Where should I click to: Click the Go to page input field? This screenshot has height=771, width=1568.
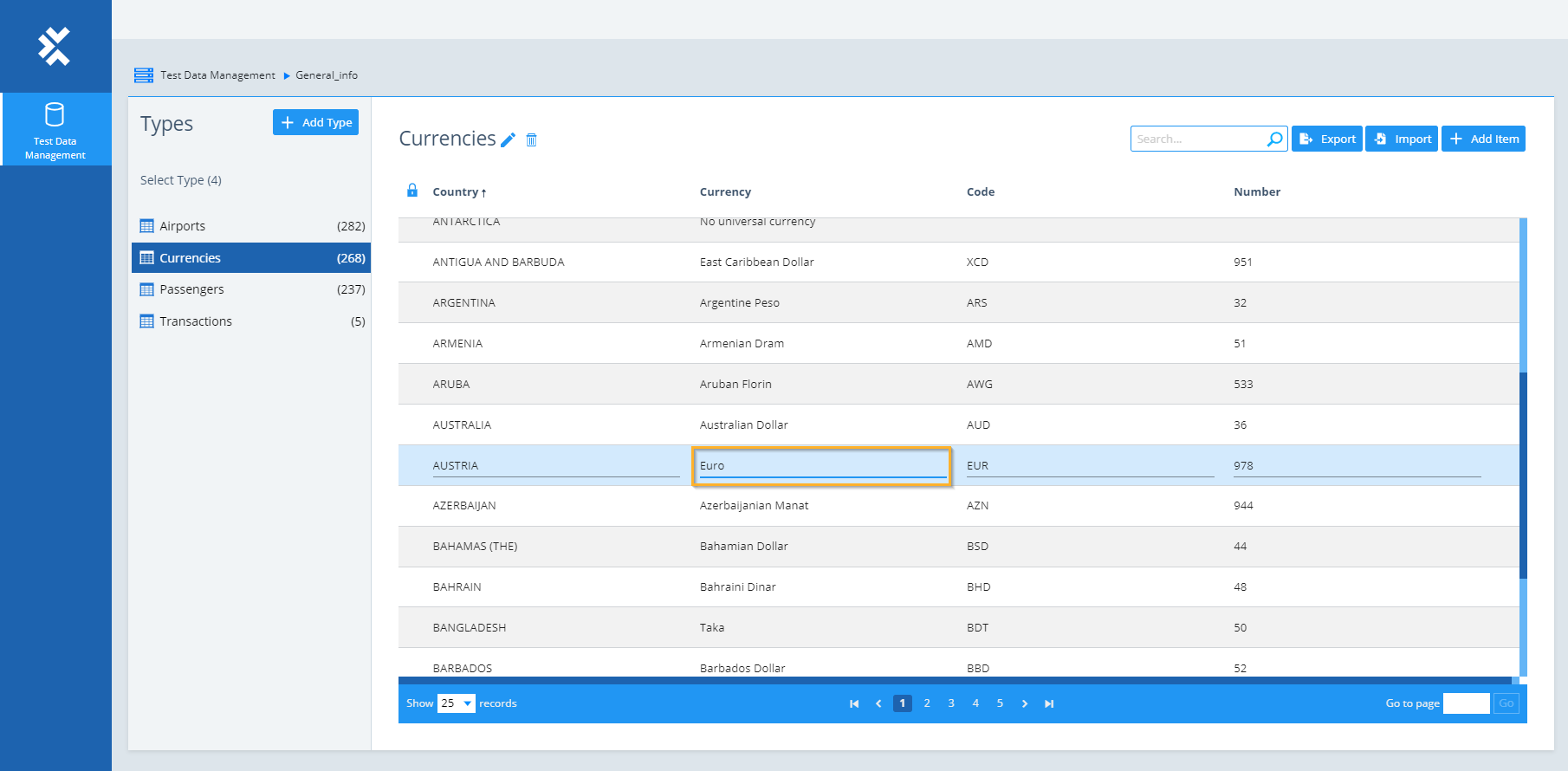click(x=1466, y=703)
